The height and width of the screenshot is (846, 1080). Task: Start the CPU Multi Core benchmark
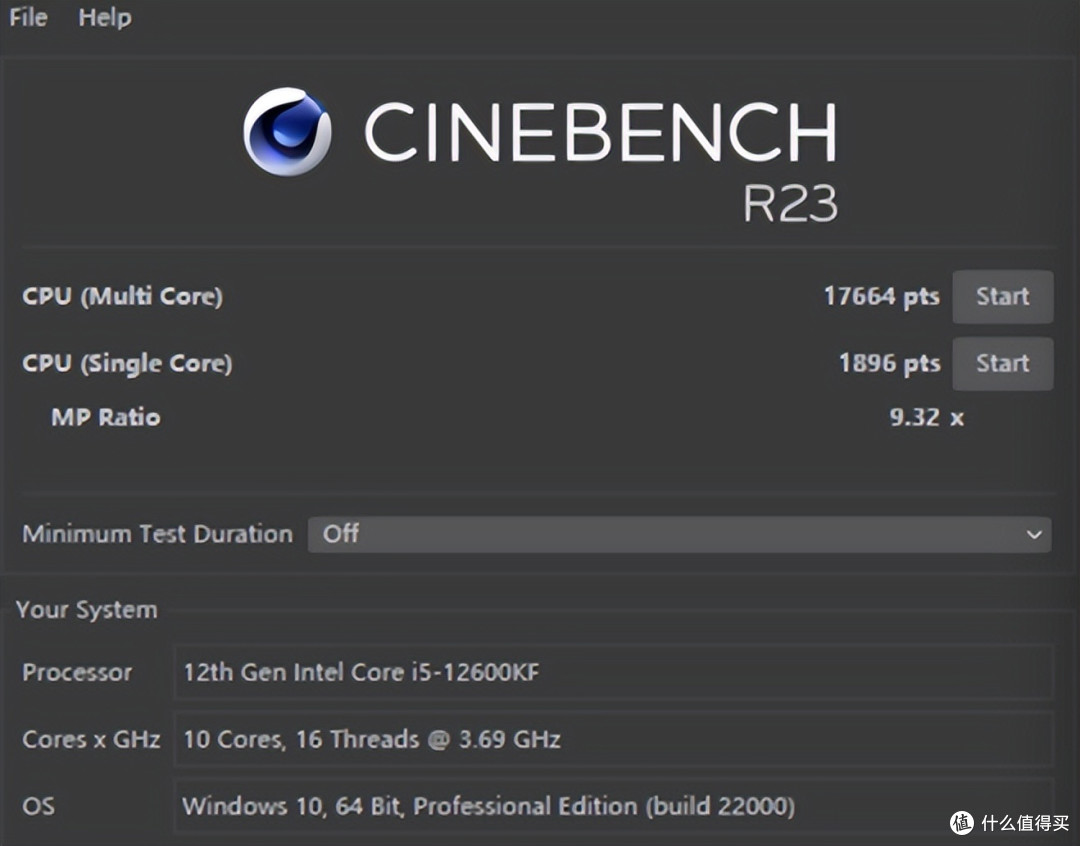1003,296
